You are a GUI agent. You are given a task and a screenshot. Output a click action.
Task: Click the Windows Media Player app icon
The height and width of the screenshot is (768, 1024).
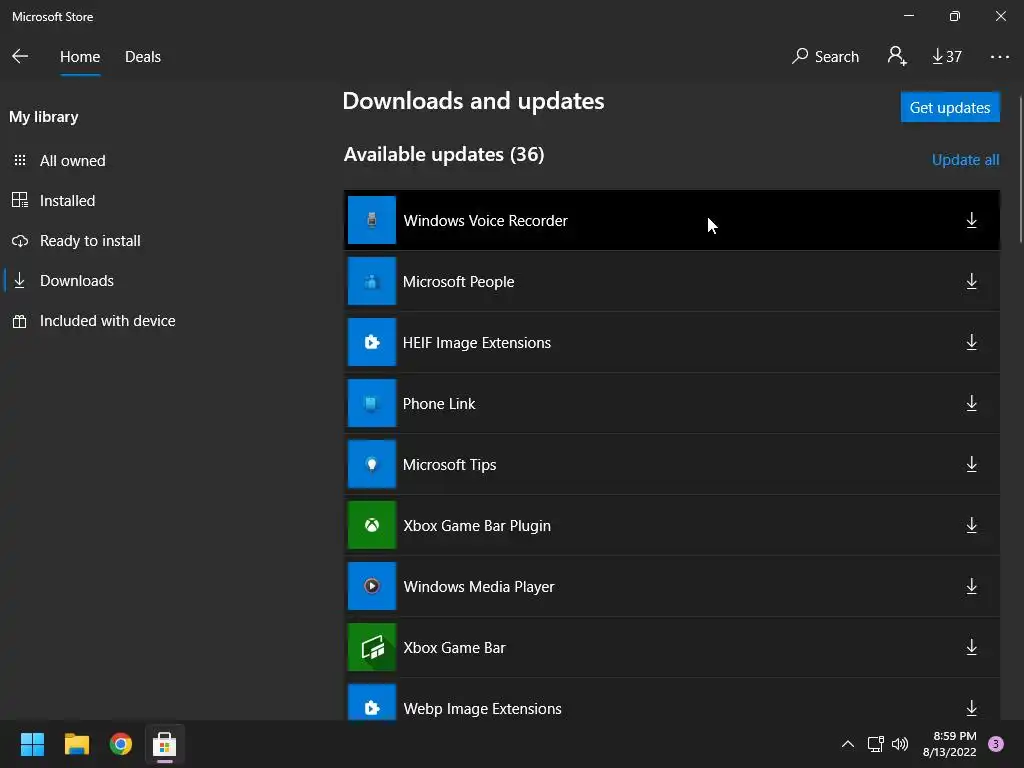(x=372, y=586)
